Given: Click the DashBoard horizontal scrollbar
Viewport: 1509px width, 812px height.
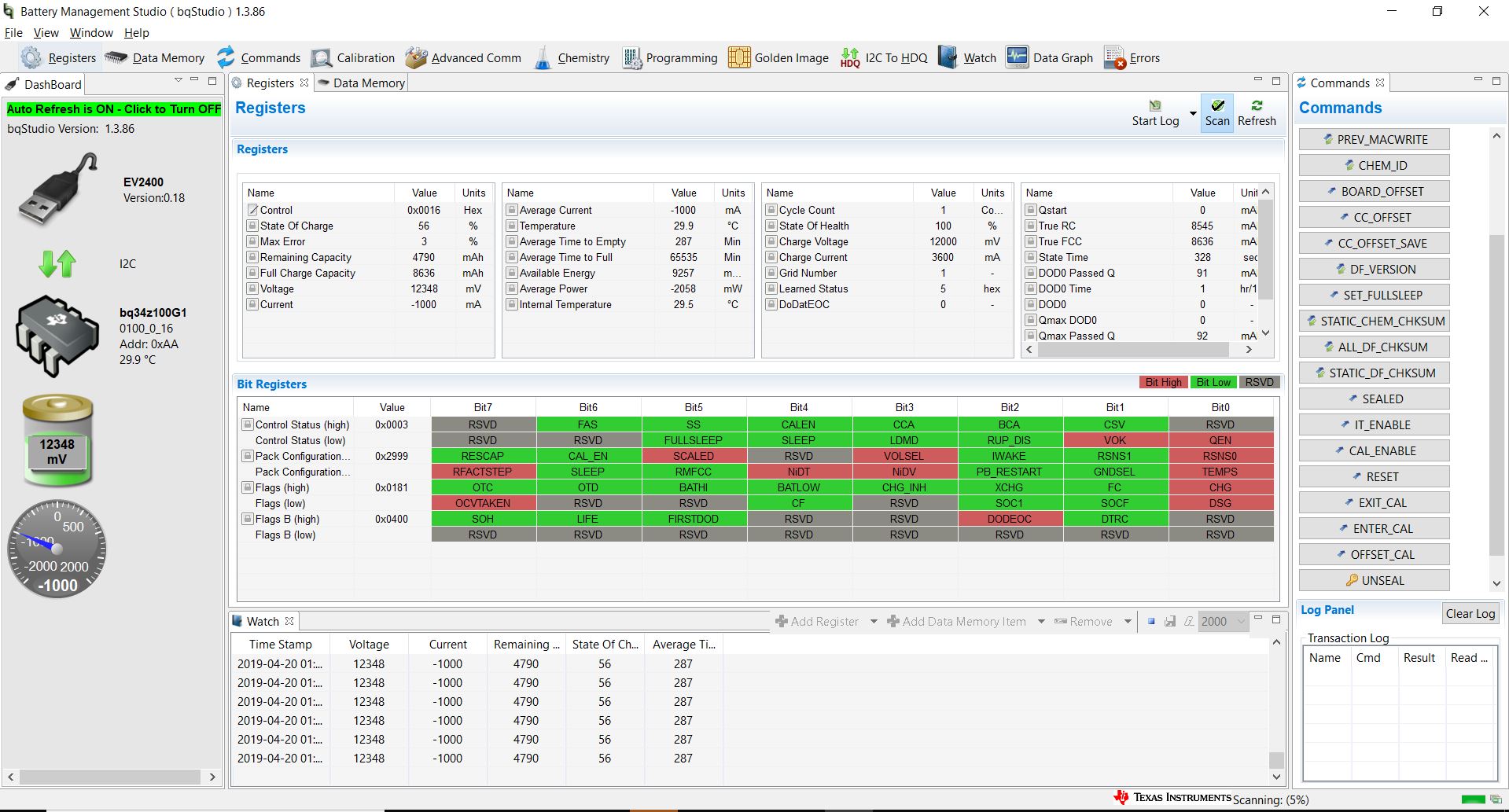Looking at the screenshot, I should 110,777.
